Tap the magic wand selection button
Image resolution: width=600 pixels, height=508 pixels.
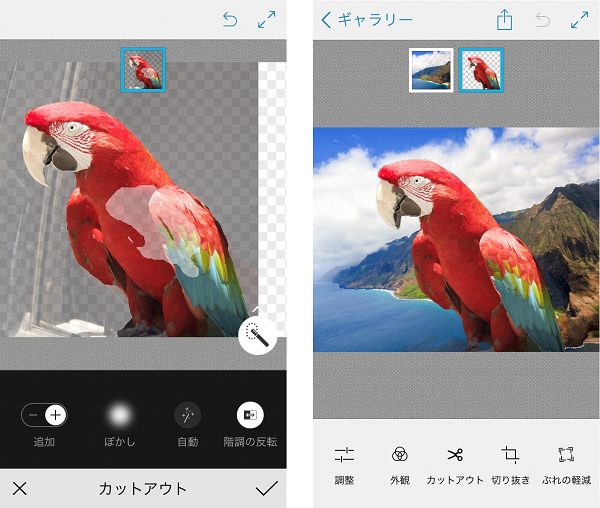pos(258,335)
